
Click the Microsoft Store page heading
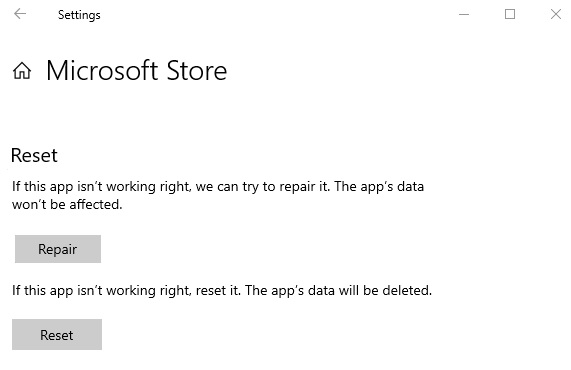(x=137, y=70)
